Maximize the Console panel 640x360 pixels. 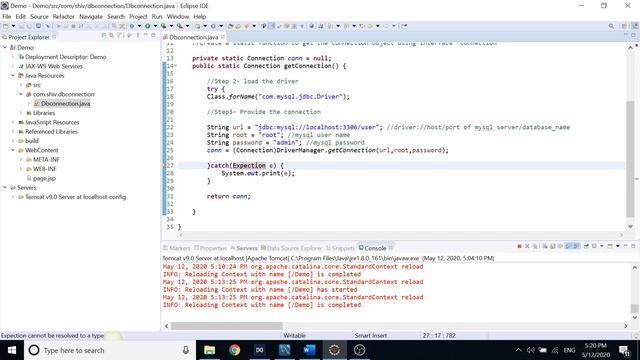coord(633,246)
